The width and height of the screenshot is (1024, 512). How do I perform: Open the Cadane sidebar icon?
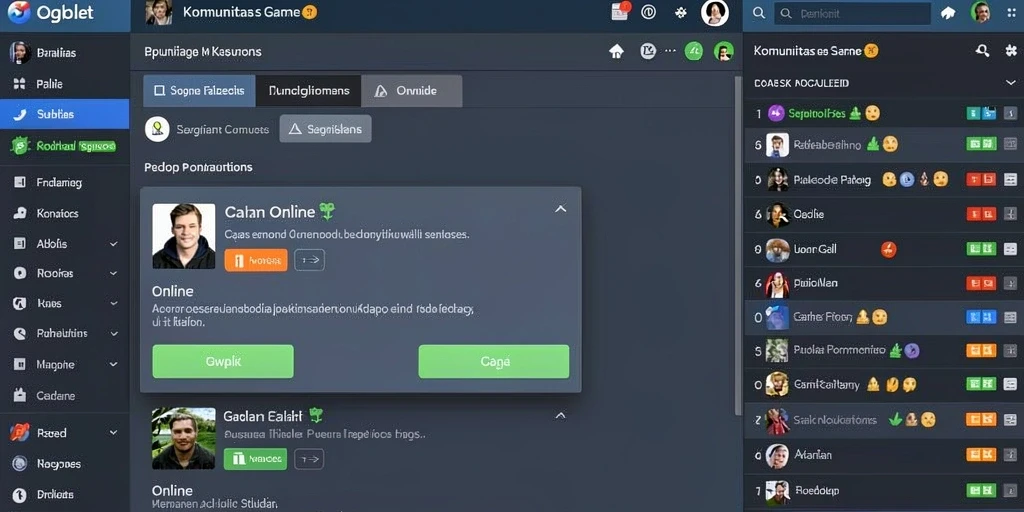[x=19, y=395]
